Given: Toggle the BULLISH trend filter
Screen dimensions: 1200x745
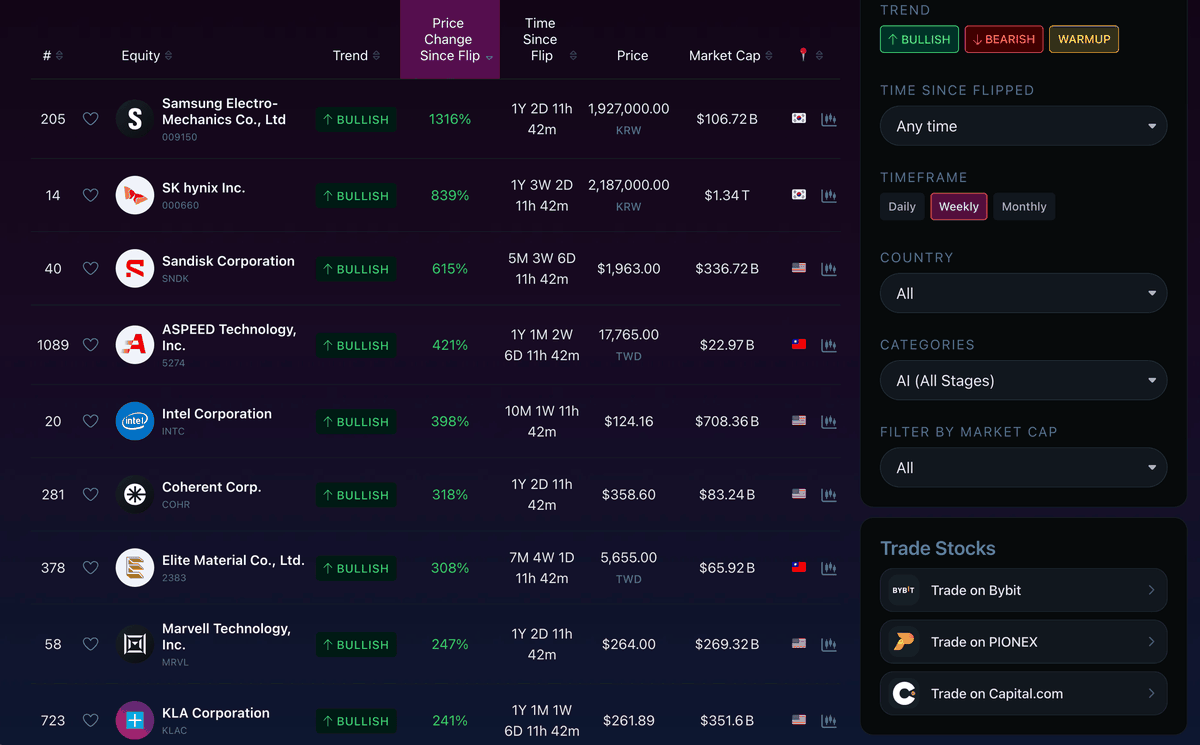Looking at the screenshot, I should [919, 39].
